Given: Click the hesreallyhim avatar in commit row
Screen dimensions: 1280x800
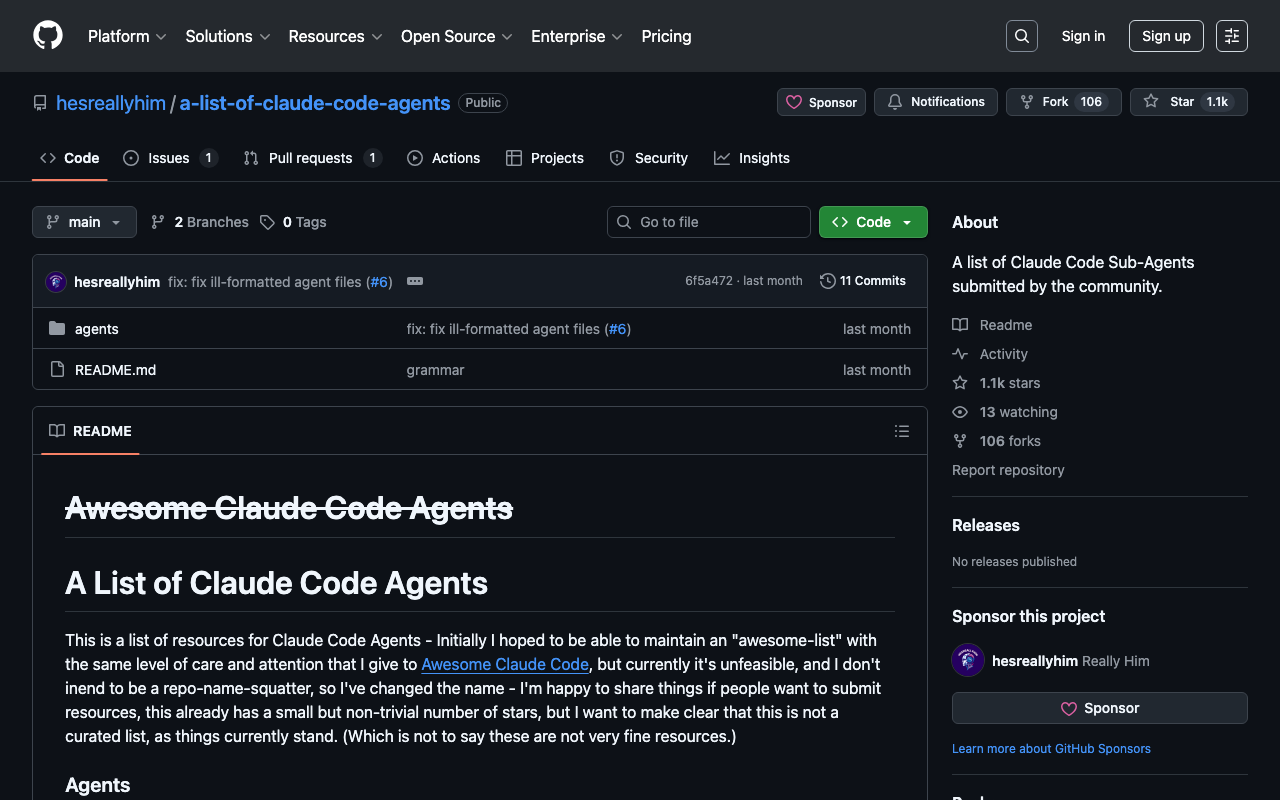Looking at the screenshot, I should (x=56, y=282).
